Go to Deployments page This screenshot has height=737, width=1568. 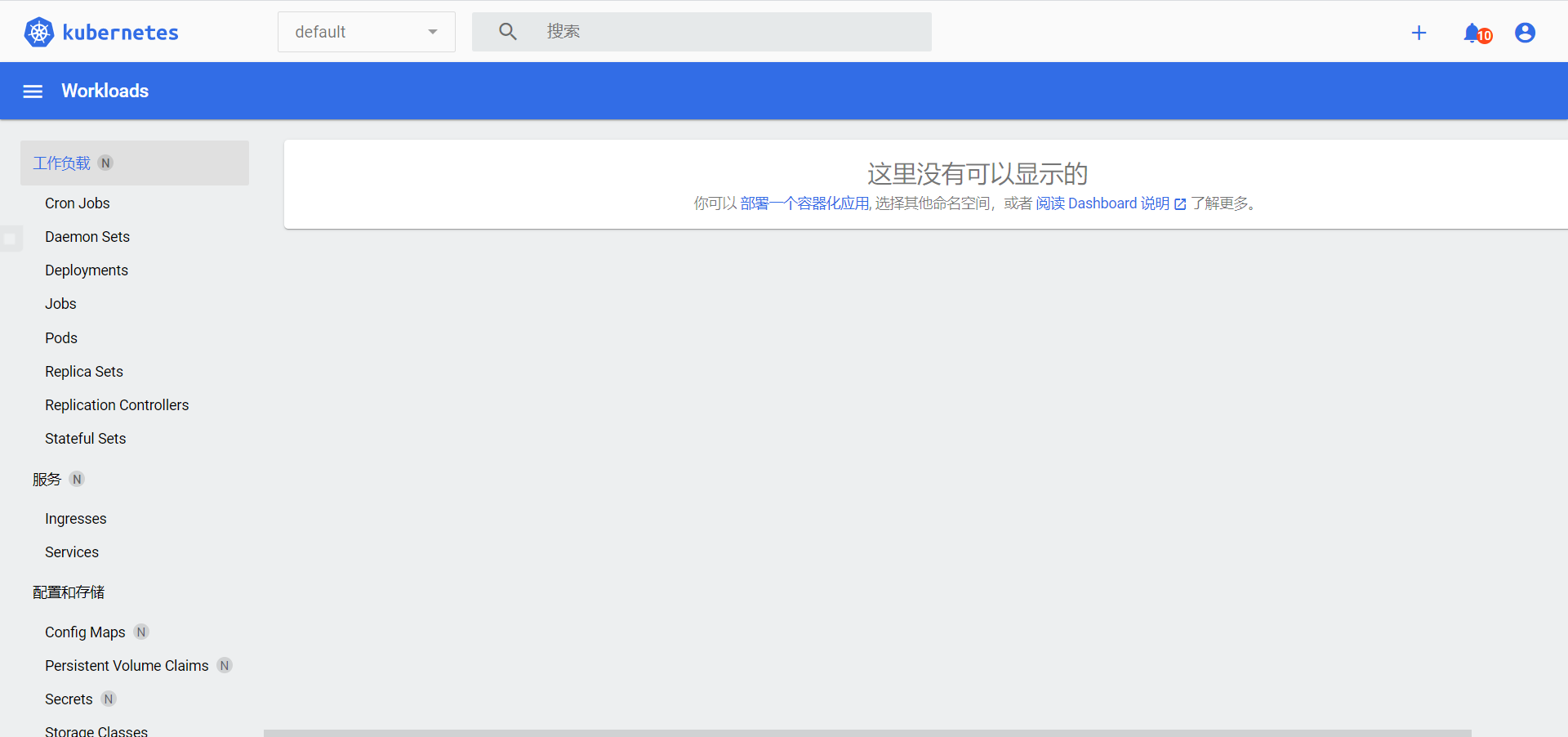click(x=87, y=270)
